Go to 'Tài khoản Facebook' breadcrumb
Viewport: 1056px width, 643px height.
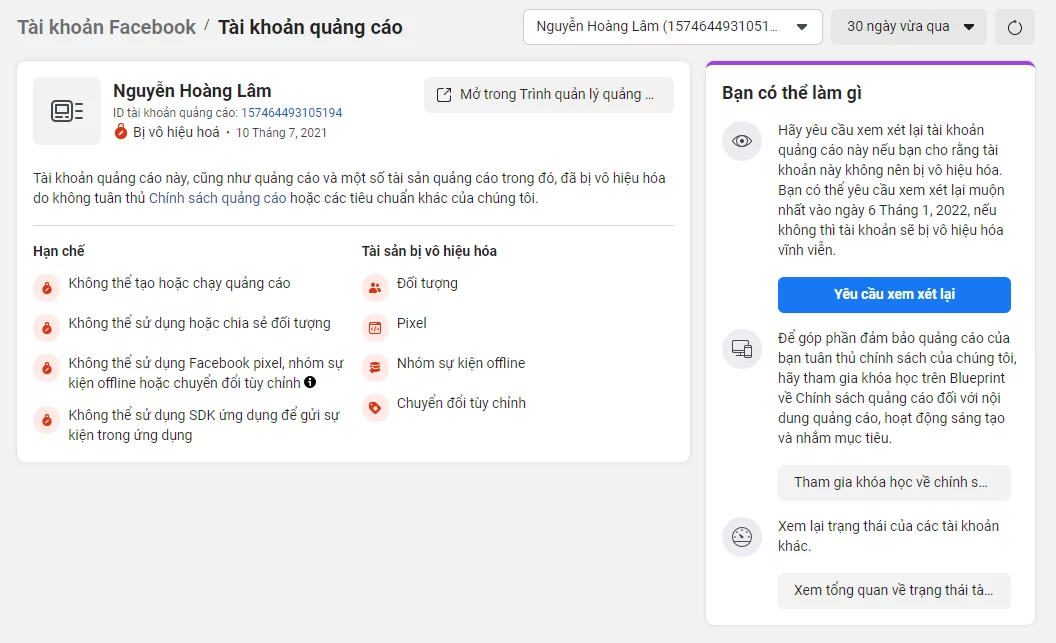pos(107,27)
